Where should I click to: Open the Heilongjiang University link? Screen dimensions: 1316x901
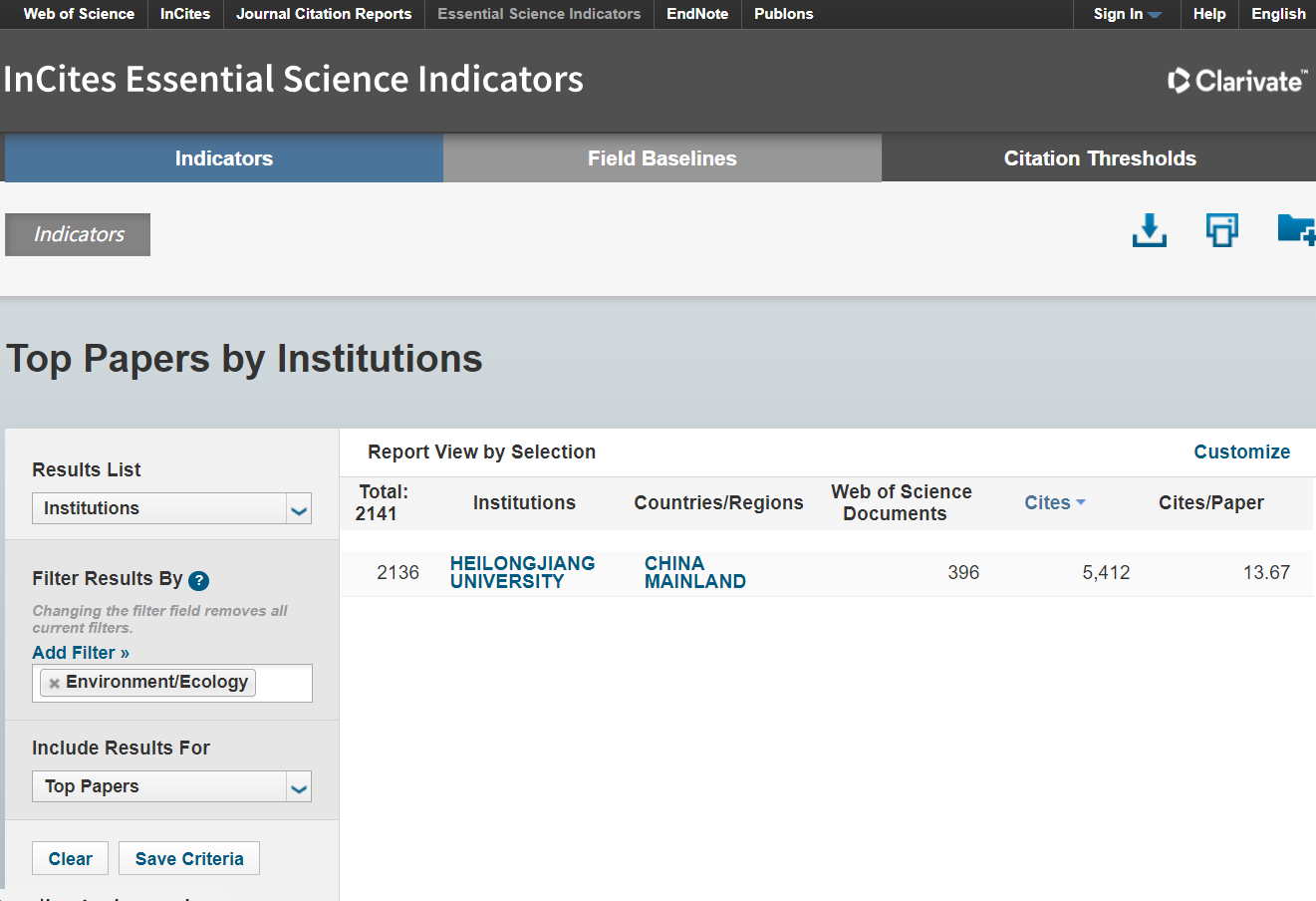click(522, 572)
